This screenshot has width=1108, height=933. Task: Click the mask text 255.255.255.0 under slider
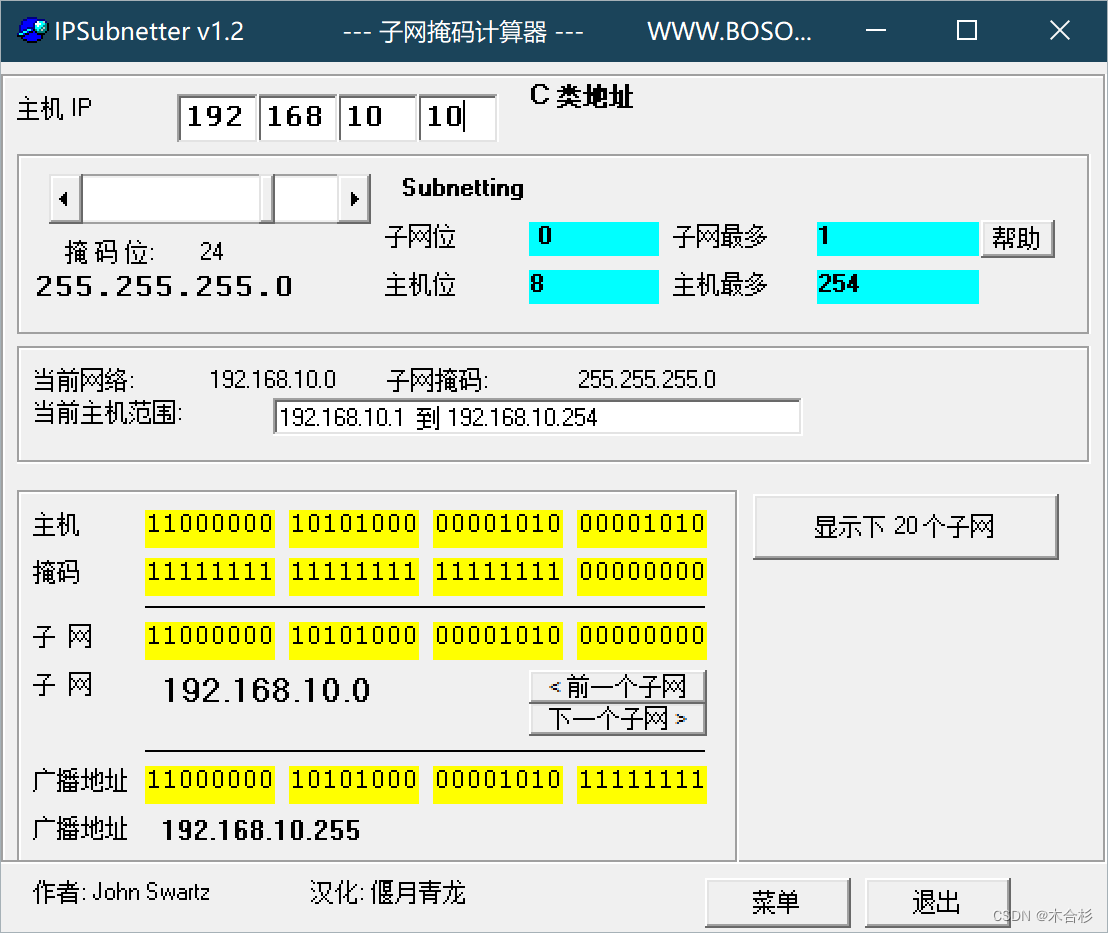tap(164, 286)
